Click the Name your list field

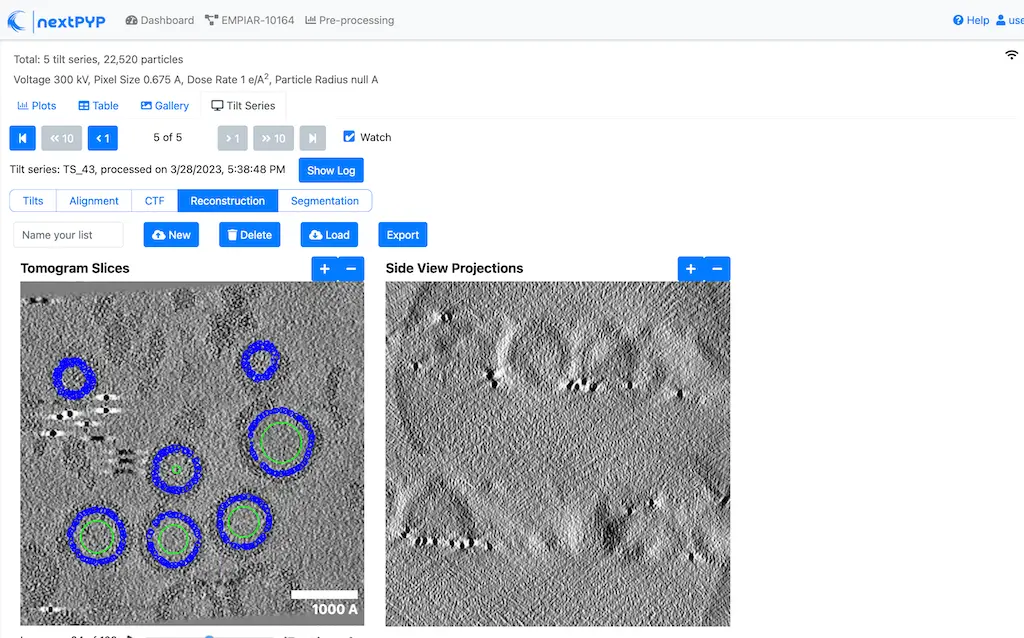67,234
